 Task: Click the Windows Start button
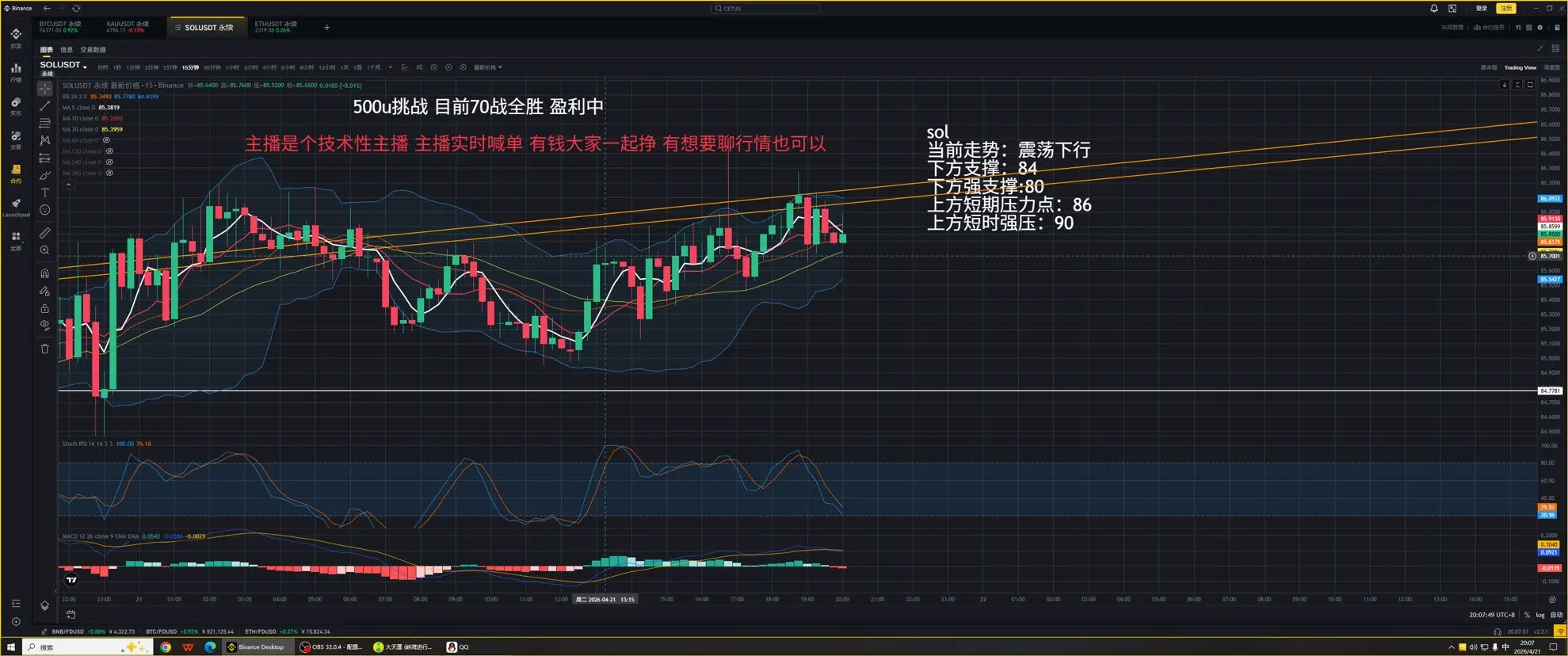tap(11, 647)
